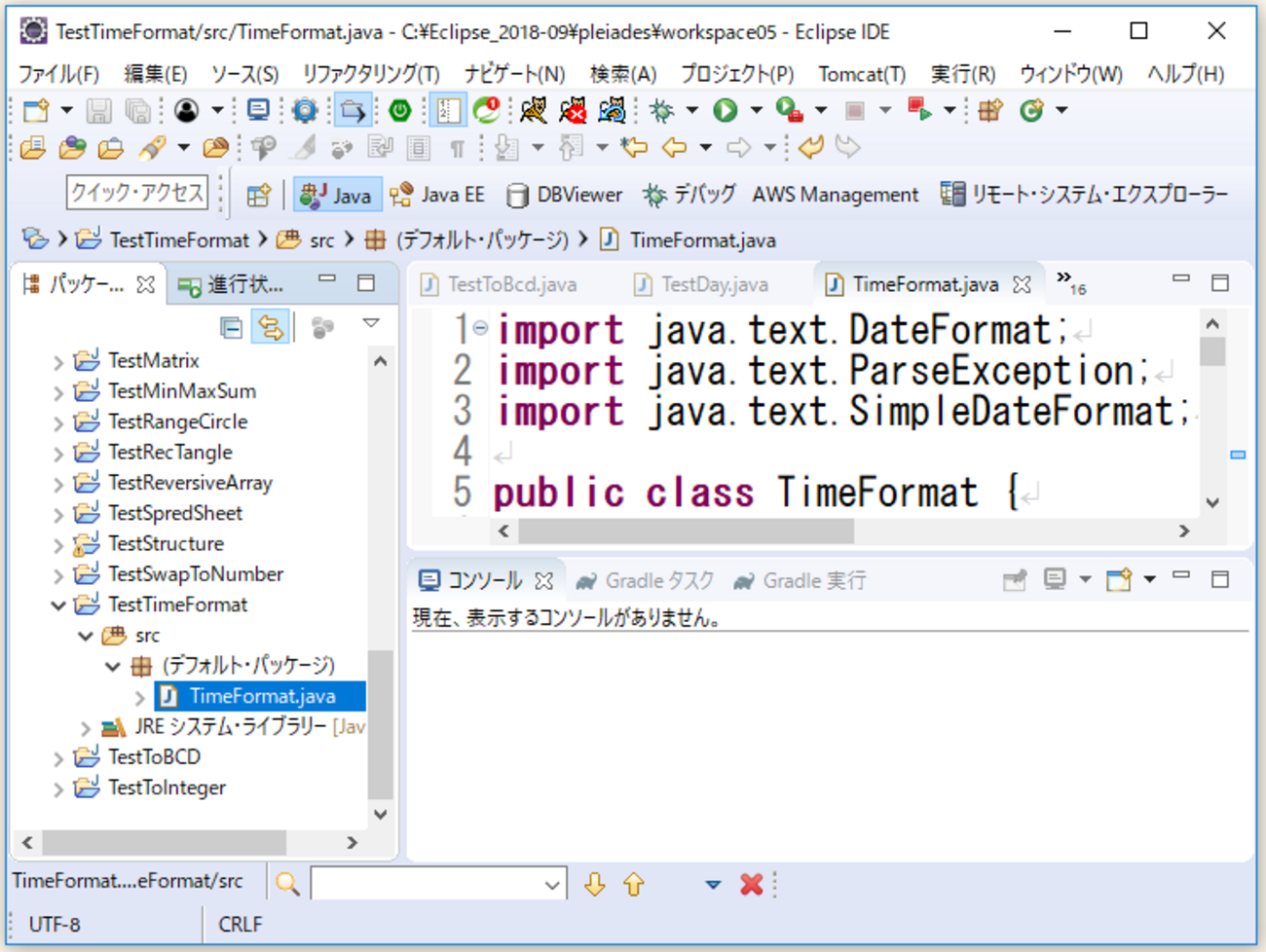Save the current file
The width and height of the screenshot is (1266, 952).
pyautogui.click(x=97, y=110)
